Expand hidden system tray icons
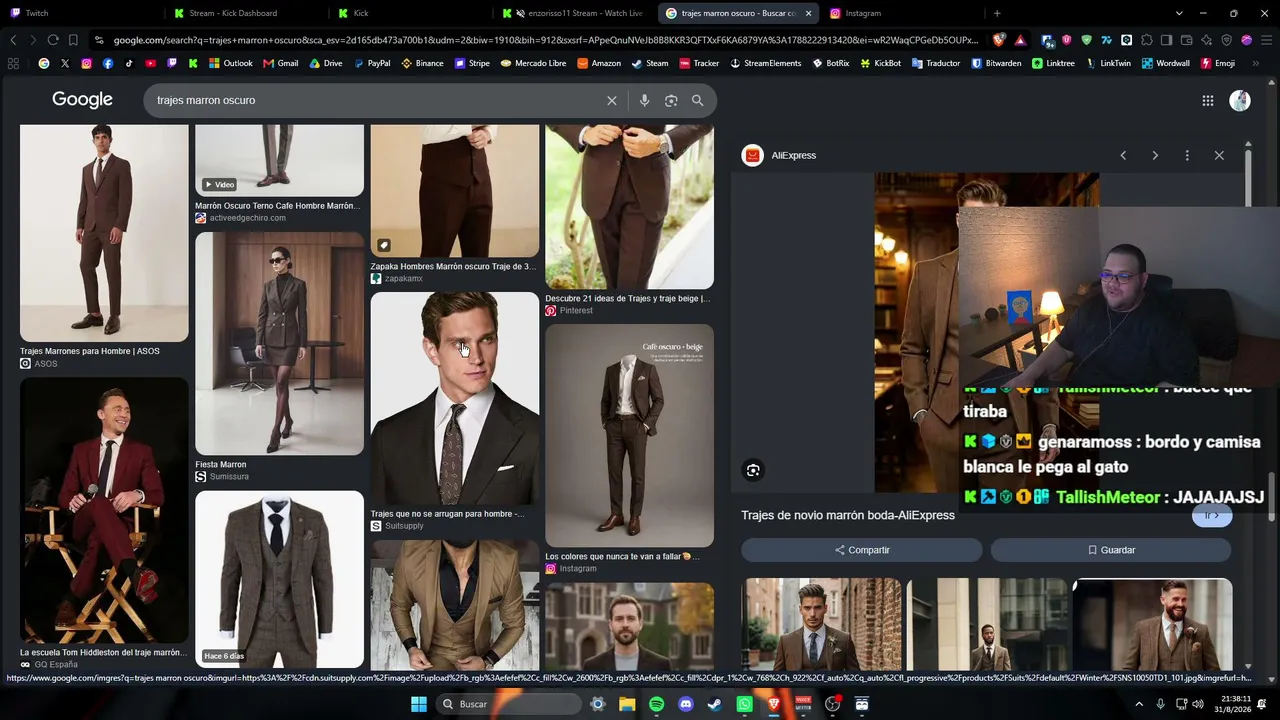The height and width of the screenshot is (720, 1280). [x=1139, y=704]
